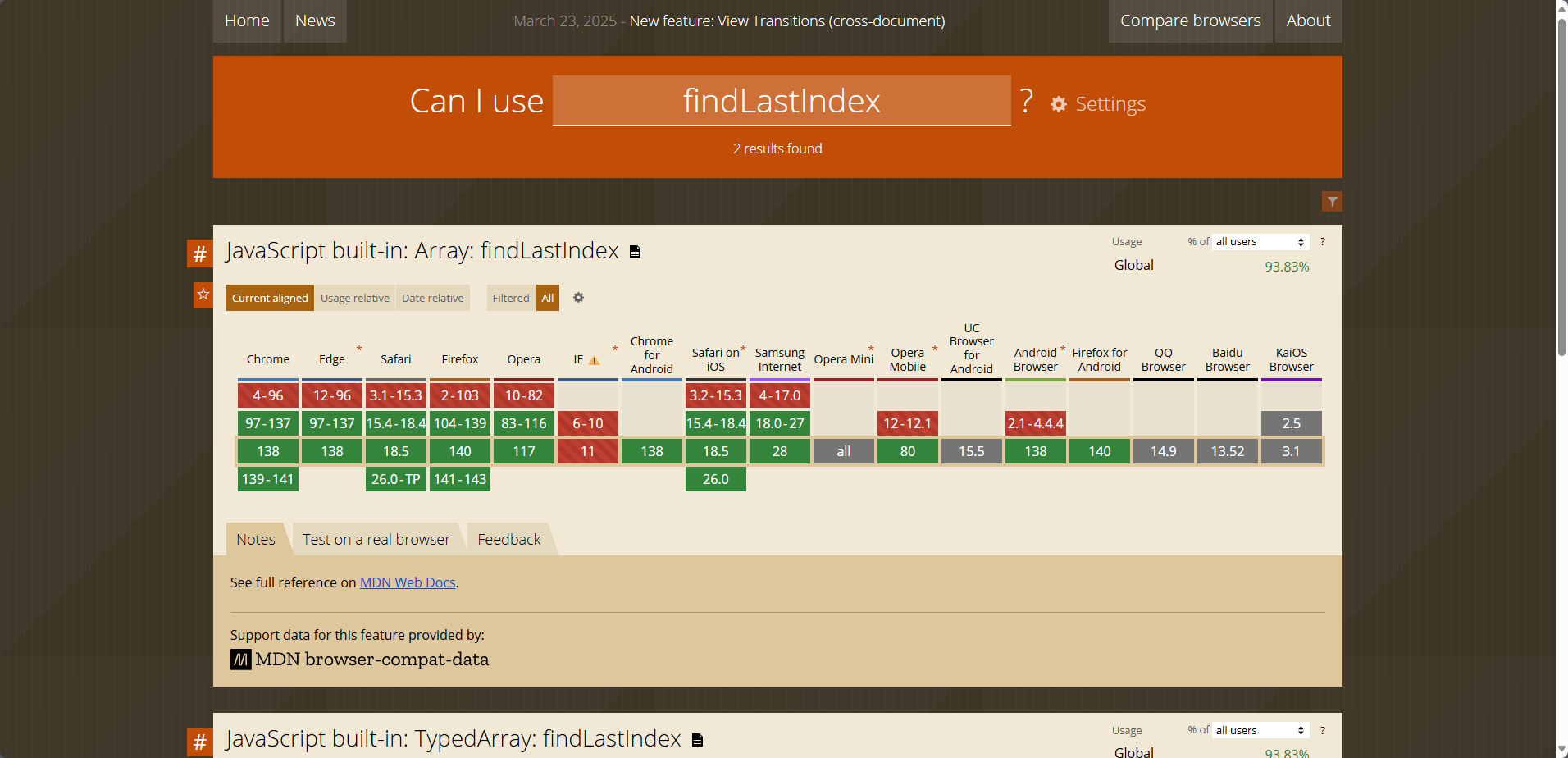Click the Android Browser 2.1-4.4.4 cell
This screenshot has width=1568, height=758.
pos(1036,423)
